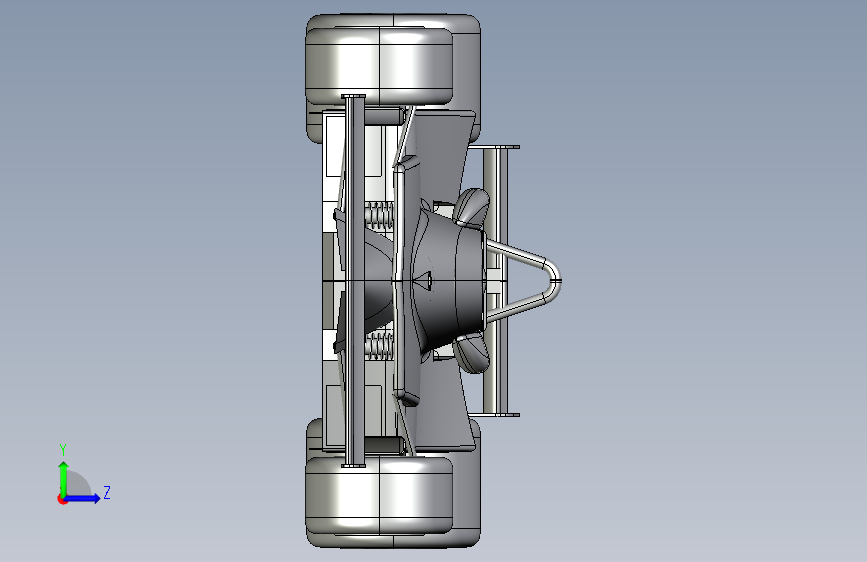Select the top tire of the car model
The height and width of the screenshot is (562, 867).
(x=379, y=66)
